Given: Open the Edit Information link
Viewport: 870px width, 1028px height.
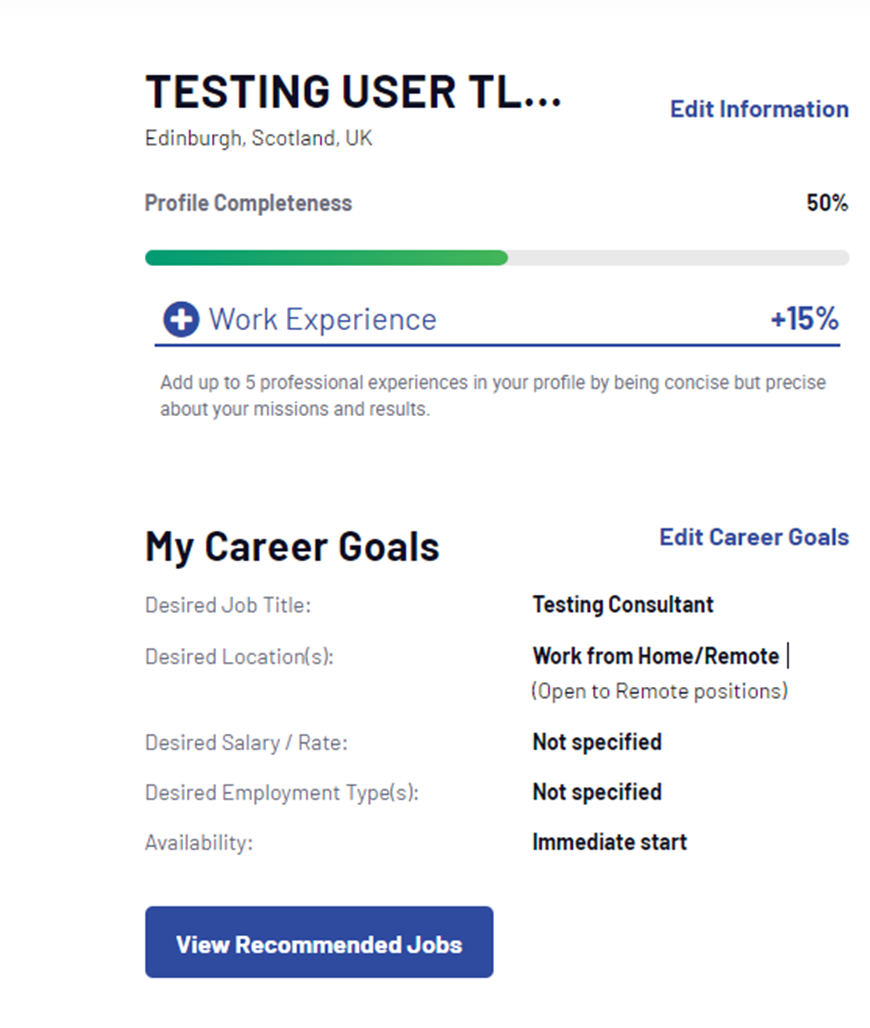Looking at the screenshot, I should pos(759,109).
